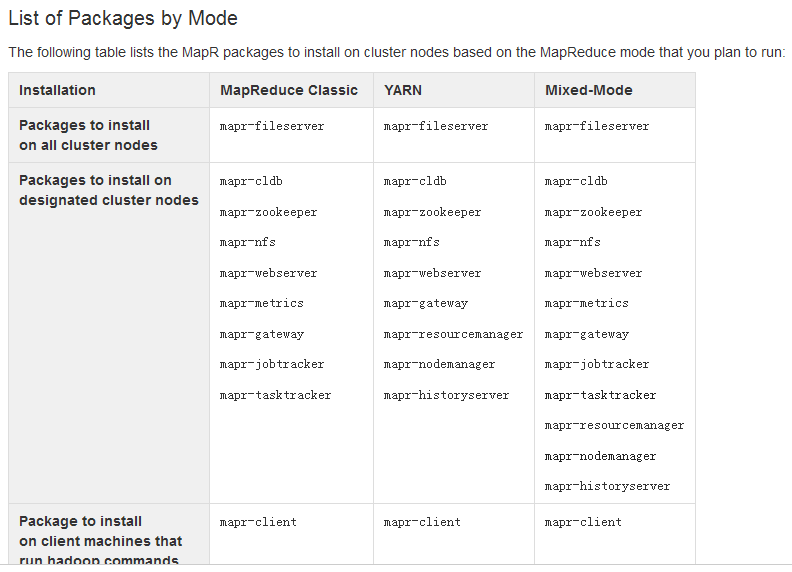Image resolution: width=792 pixels, height=572 pixels.
Task: Click mapr-tasktracker in Mixed-Mode column
Action: 600,395
